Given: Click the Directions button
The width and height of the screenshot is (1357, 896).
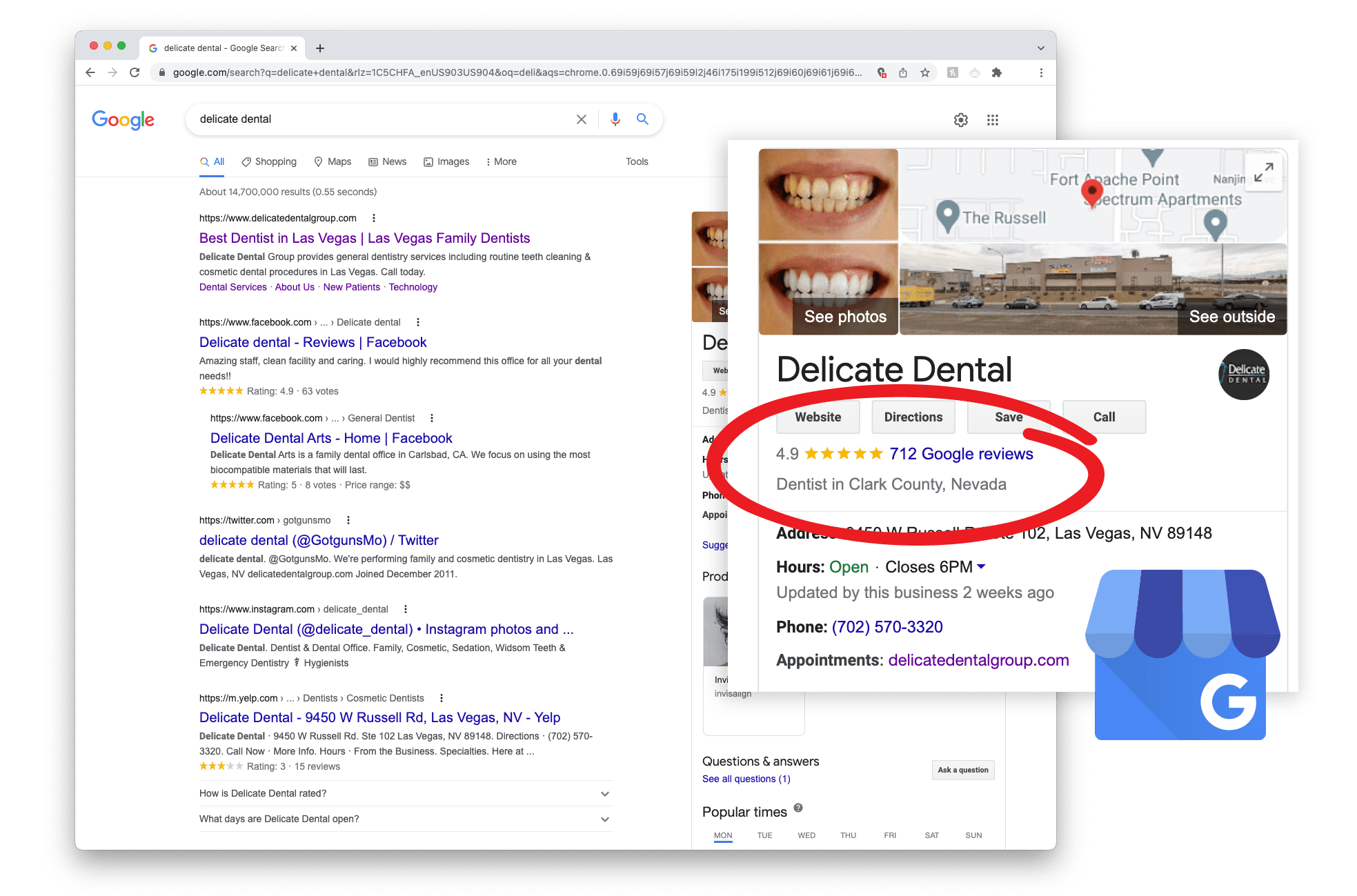Looking at the screenshot, I should tap(913, 417).
